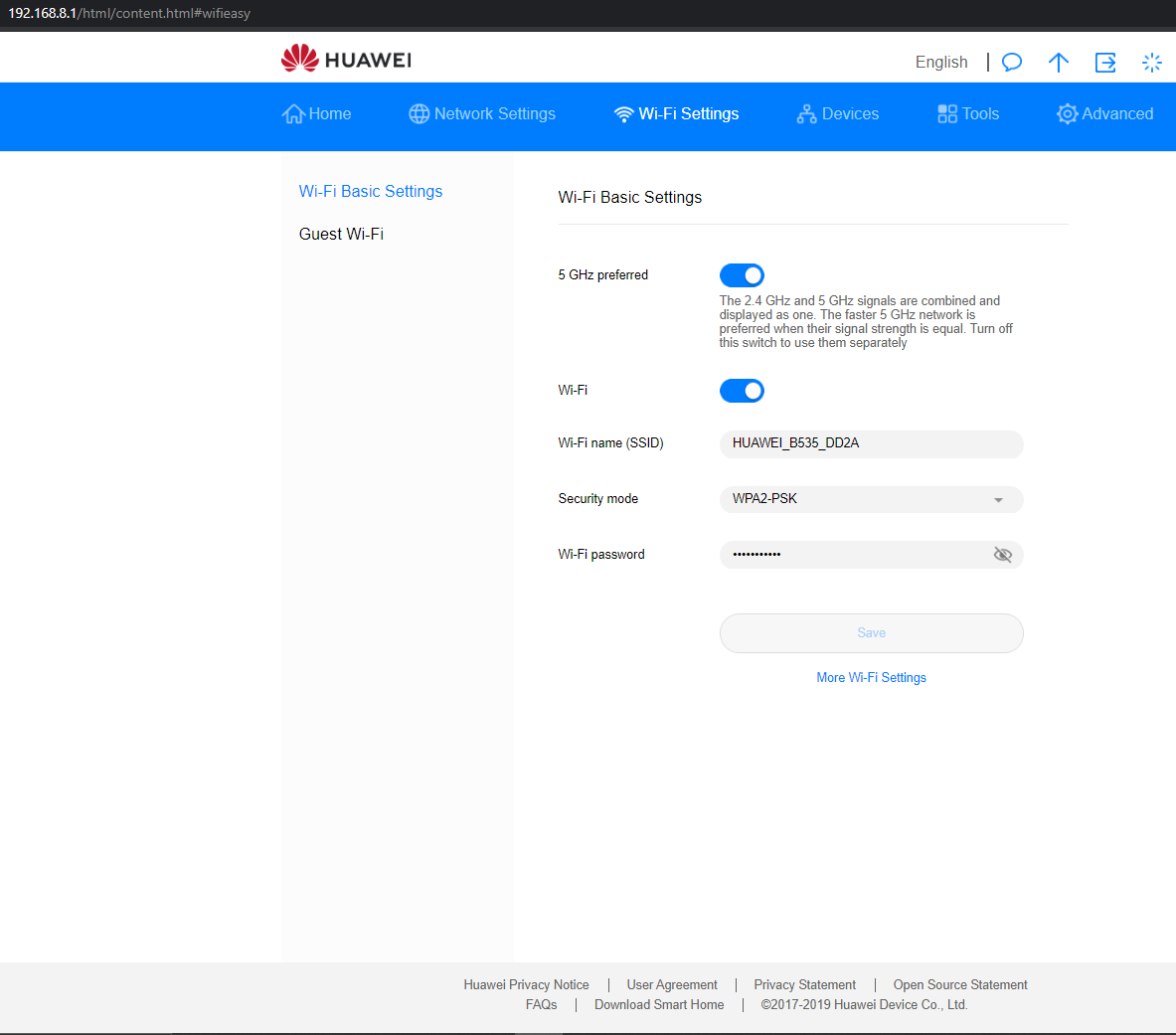
Task: Open the Open Source Statement link
Action: click(x=960, y=984)
